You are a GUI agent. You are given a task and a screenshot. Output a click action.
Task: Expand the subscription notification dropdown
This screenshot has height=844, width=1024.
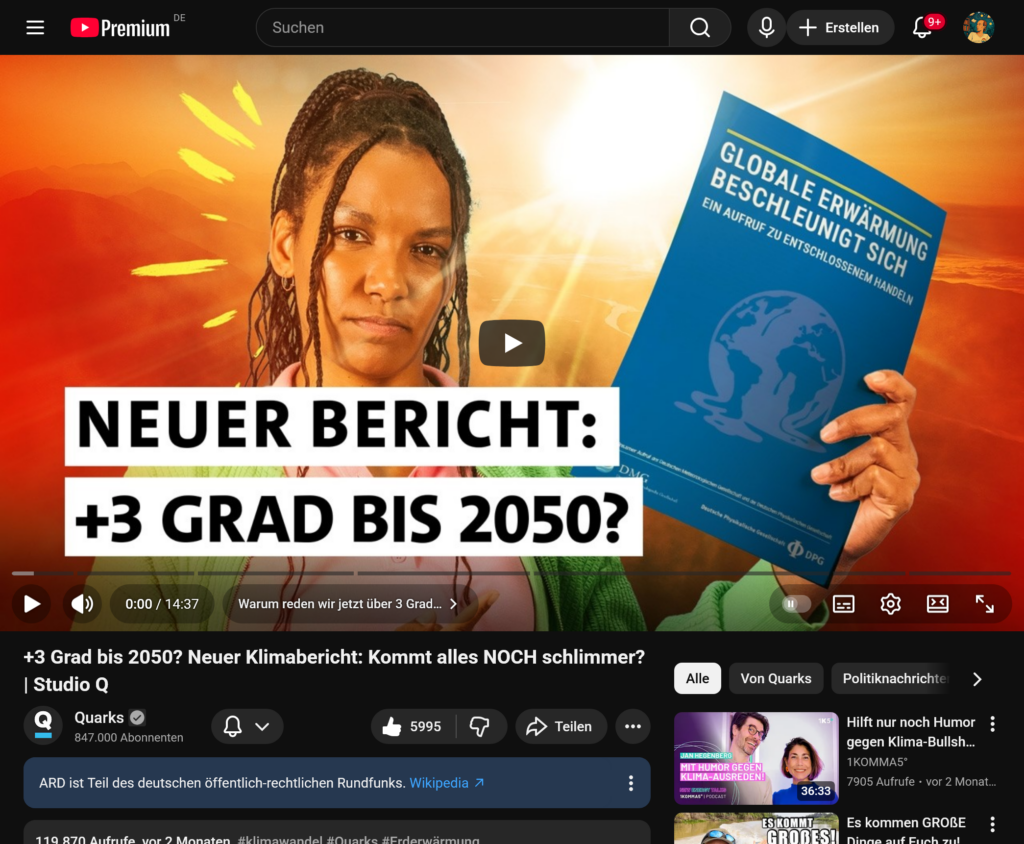coord(248,726)
